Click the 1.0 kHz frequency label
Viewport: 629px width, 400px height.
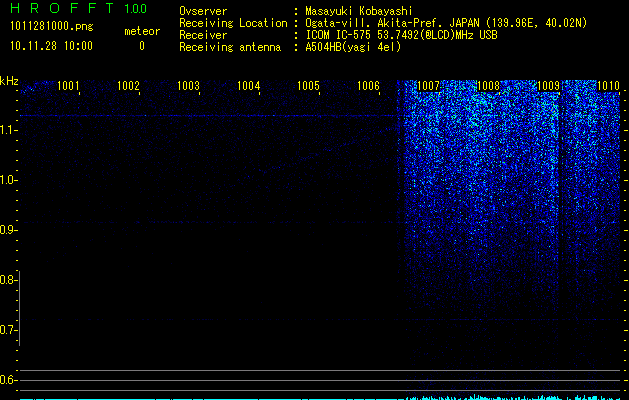tap(8, 180)
